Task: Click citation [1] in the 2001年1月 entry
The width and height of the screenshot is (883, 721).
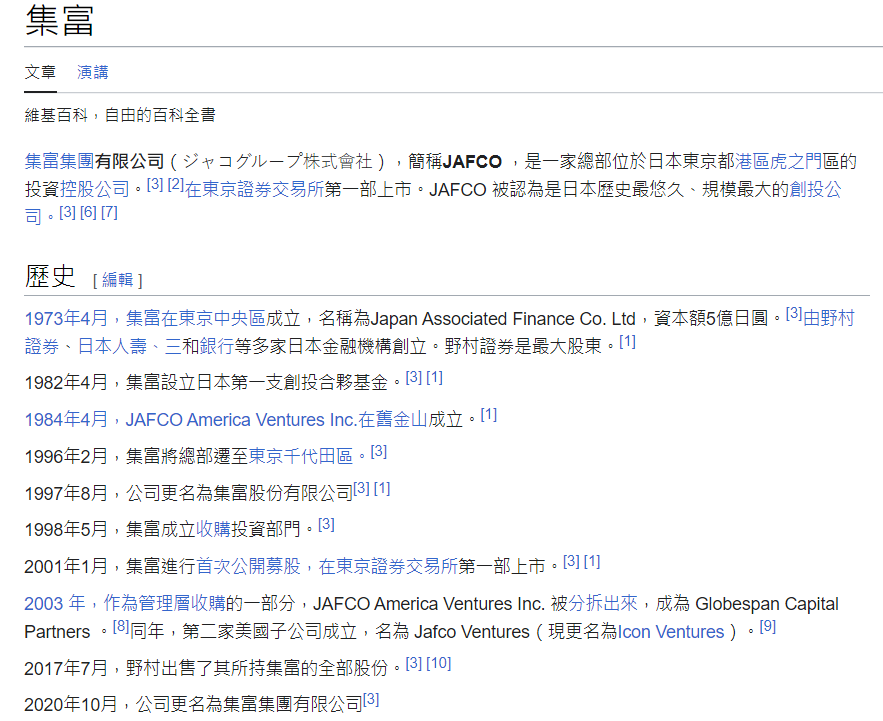Action: coord(592,561)
